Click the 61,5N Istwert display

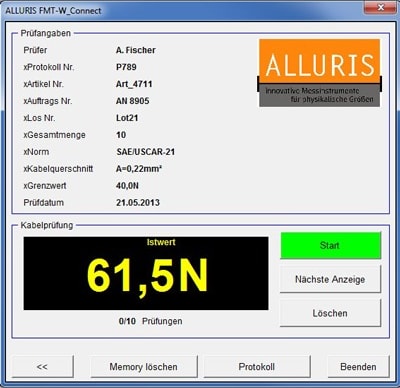click(x=146, y=273)
